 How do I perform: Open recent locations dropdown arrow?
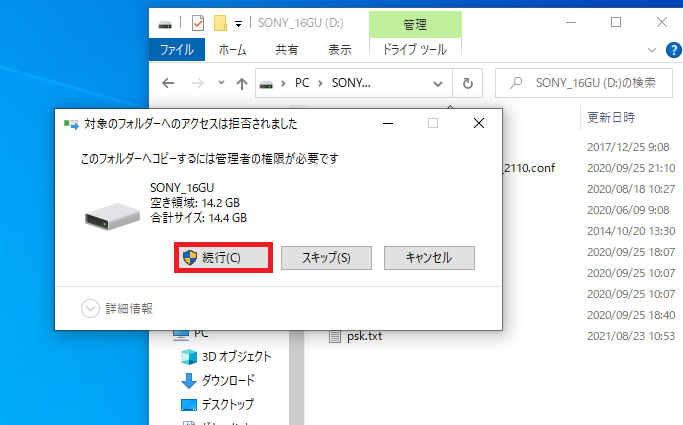tap(221, 82)
